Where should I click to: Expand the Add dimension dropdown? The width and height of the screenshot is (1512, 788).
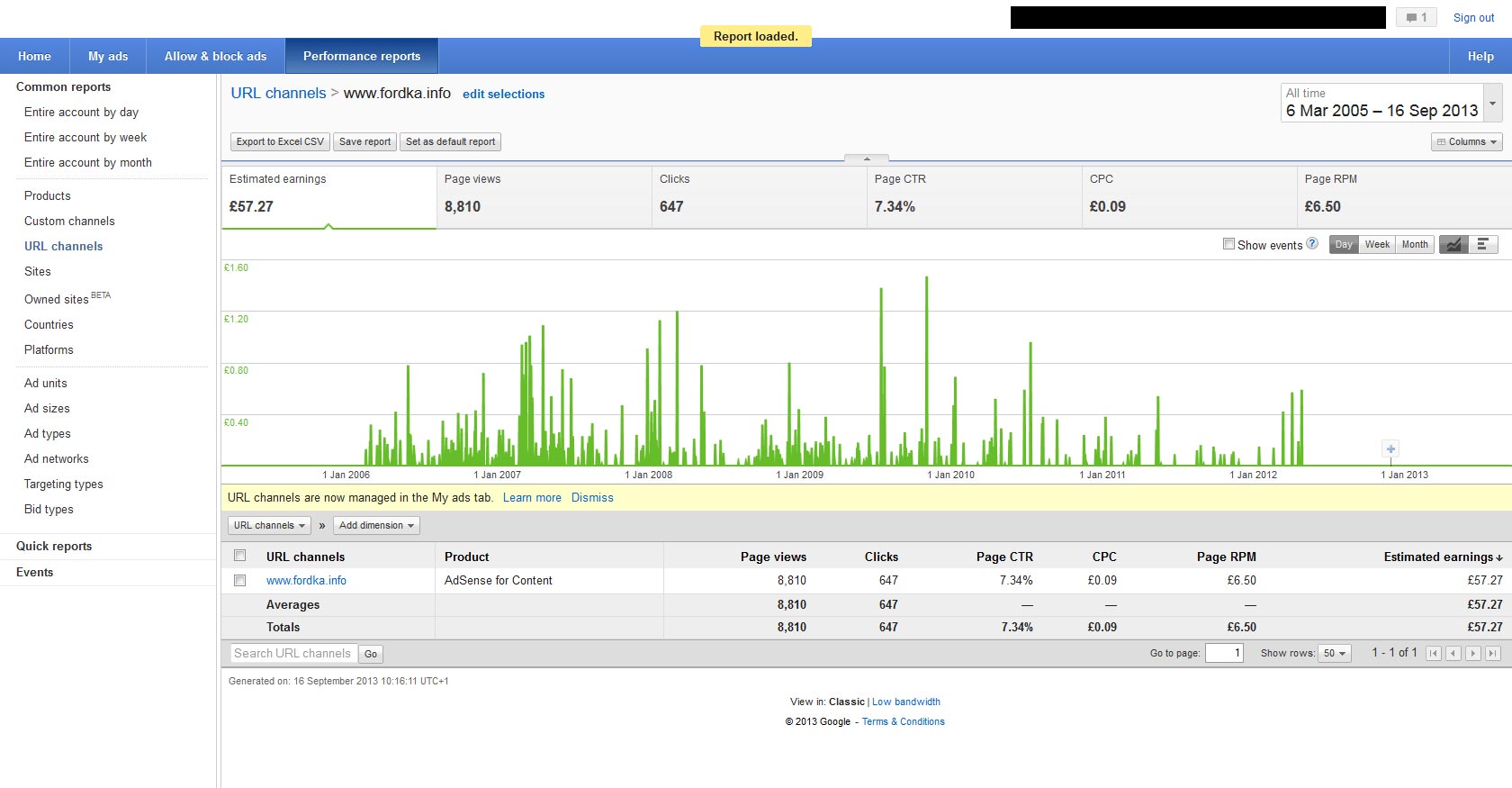(x=376, y=525)
